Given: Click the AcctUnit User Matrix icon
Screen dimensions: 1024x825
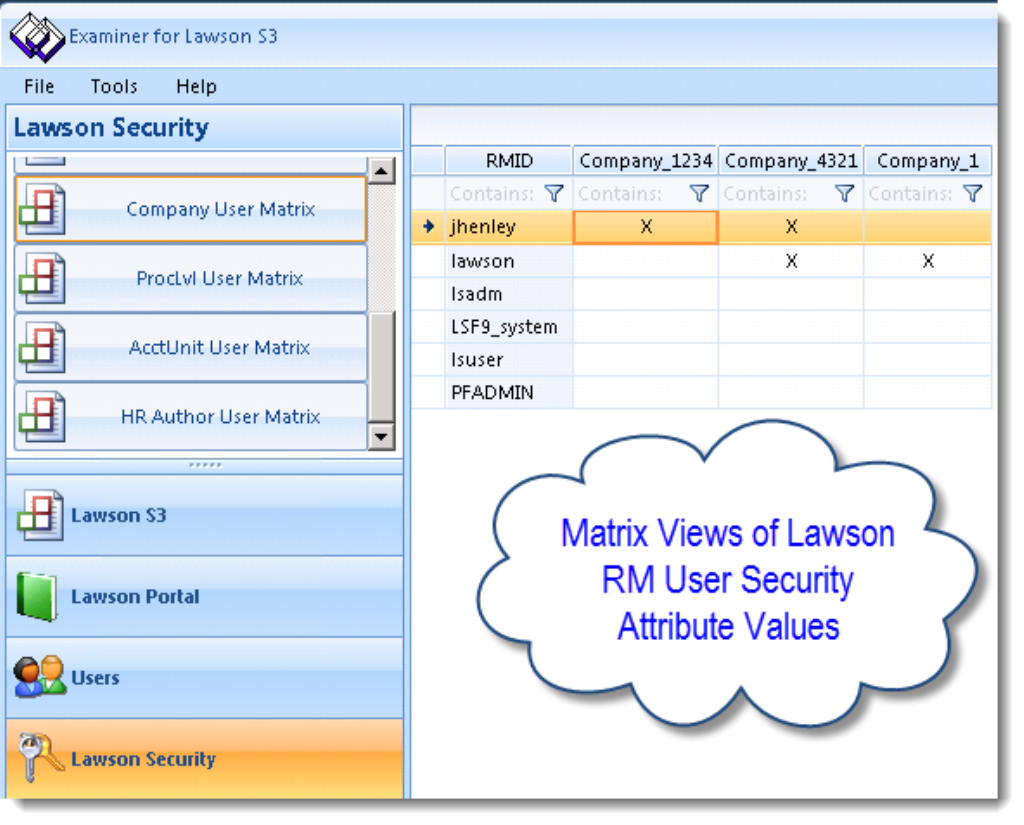Looking at the screenshot, I should (x=42, y=348).
